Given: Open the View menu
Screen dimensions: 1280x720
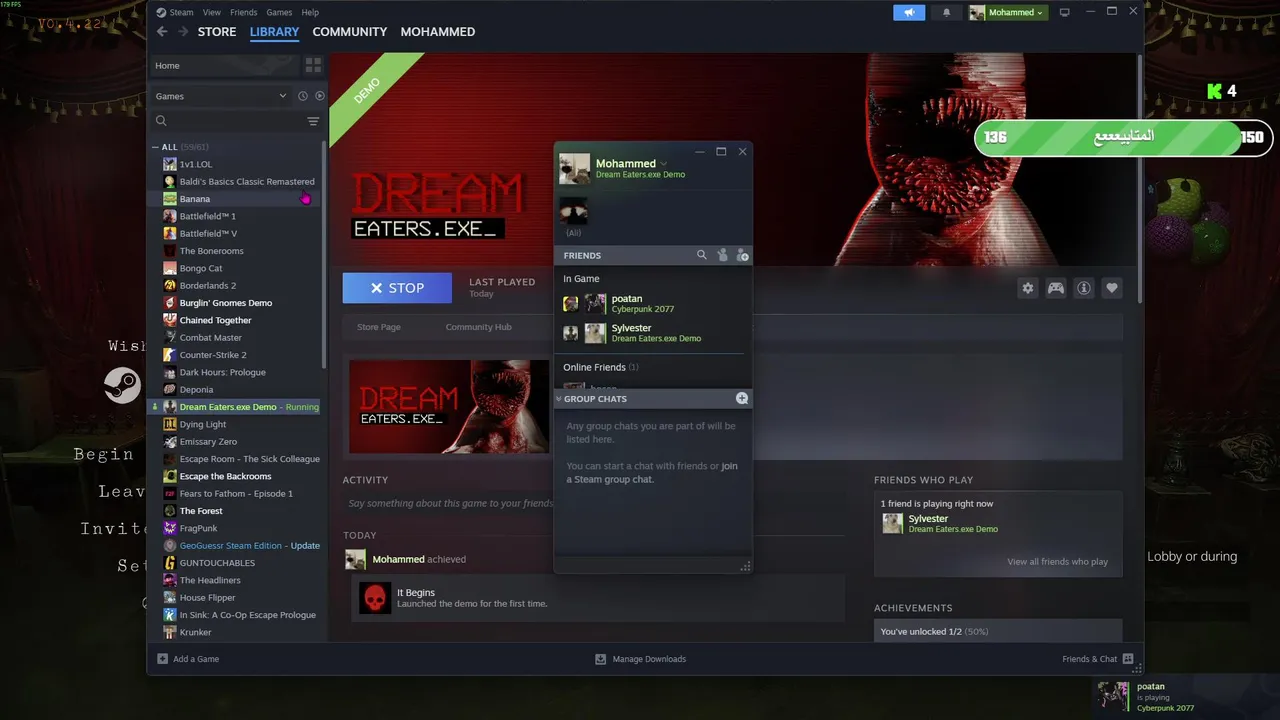Looking at the screenshot, I should point(212,12).
